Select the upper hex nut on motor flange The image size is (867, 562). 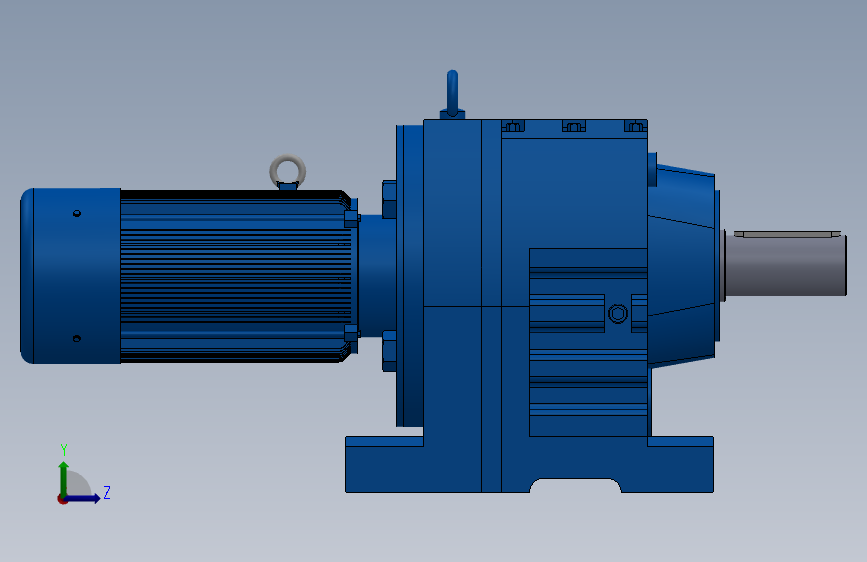[389, 199]
